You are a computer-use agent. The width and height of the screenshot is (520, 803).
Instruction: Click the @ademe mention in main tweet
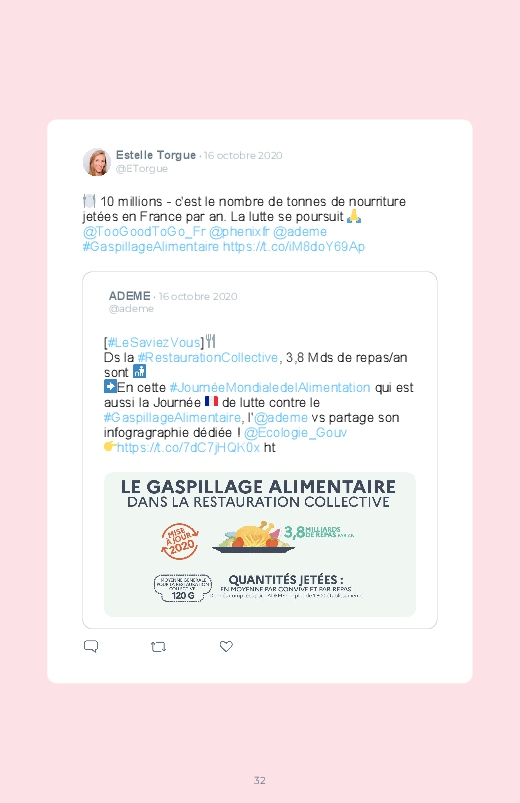click(x=300, y=232)
